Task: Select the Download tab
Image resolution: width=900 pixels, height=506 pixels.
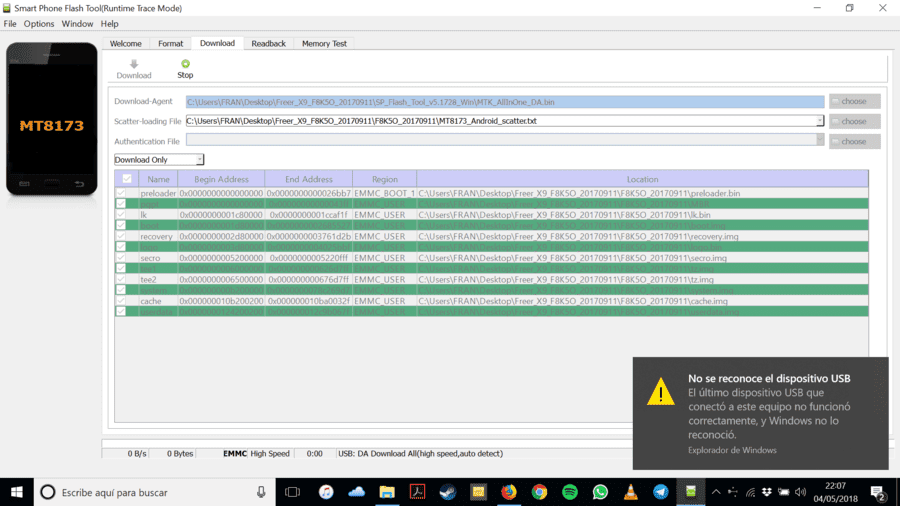Action: click(x=218, y=43)
